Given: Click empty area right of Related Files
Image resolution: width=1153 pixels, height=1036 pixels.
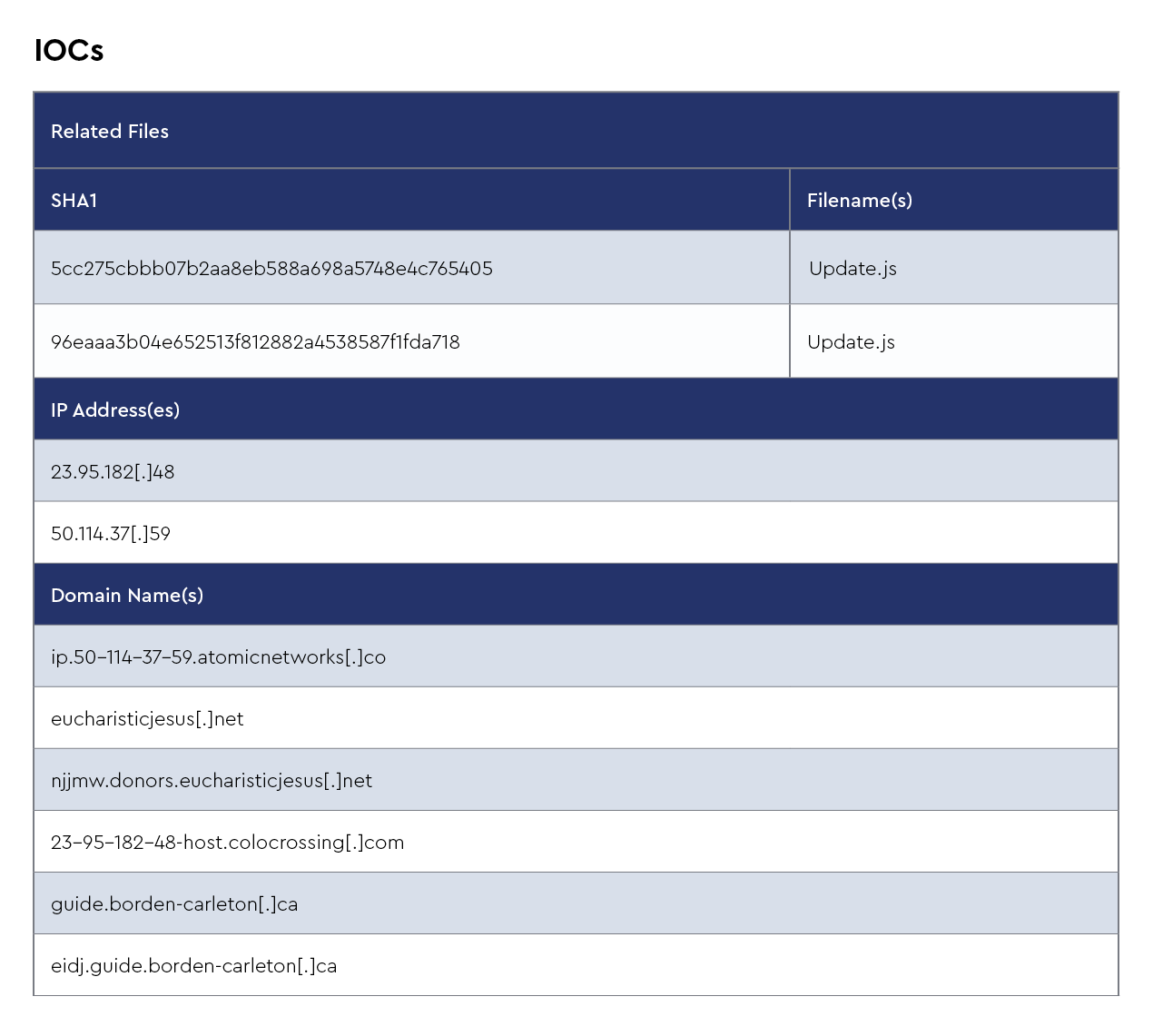Looking at the screenshot, I should point(636,132).
